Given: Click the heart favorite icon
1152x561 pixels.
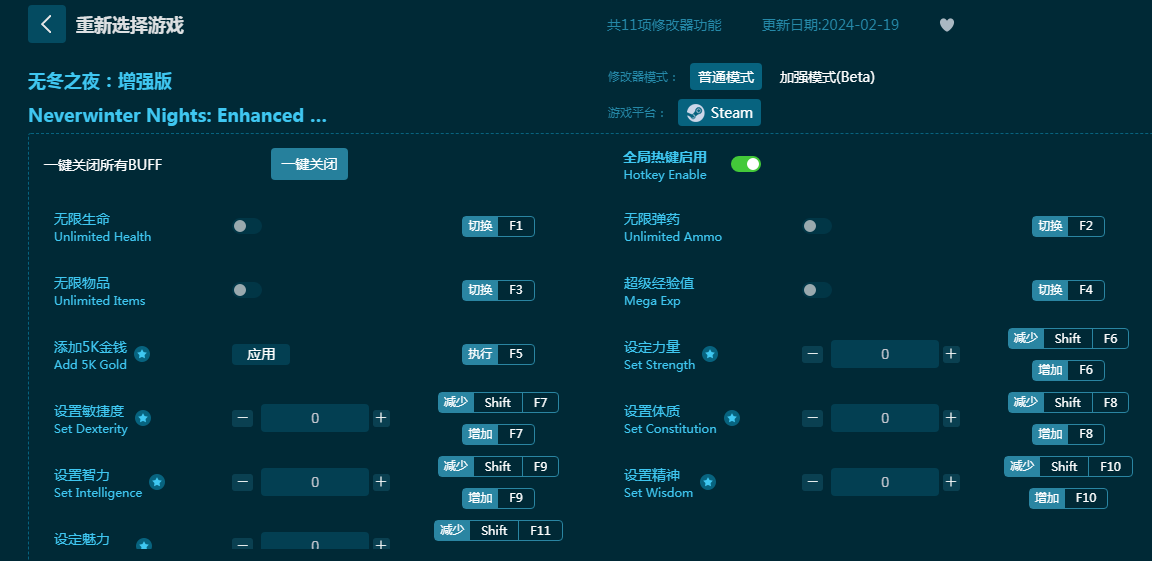Looking at the screenshot, I should pos(947,25).
